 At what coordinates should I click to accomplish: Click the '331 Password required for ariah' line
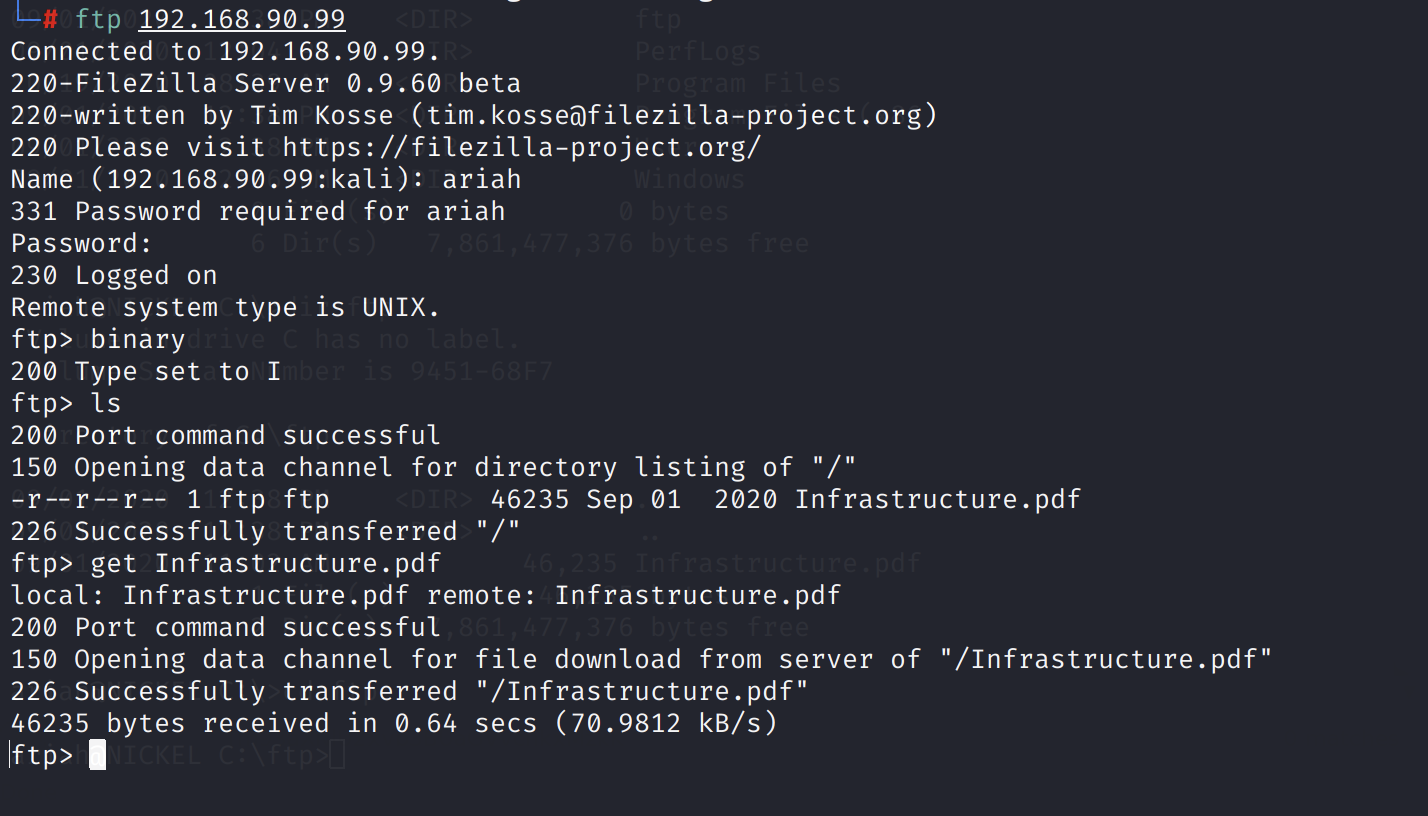(x=258, y=211)
